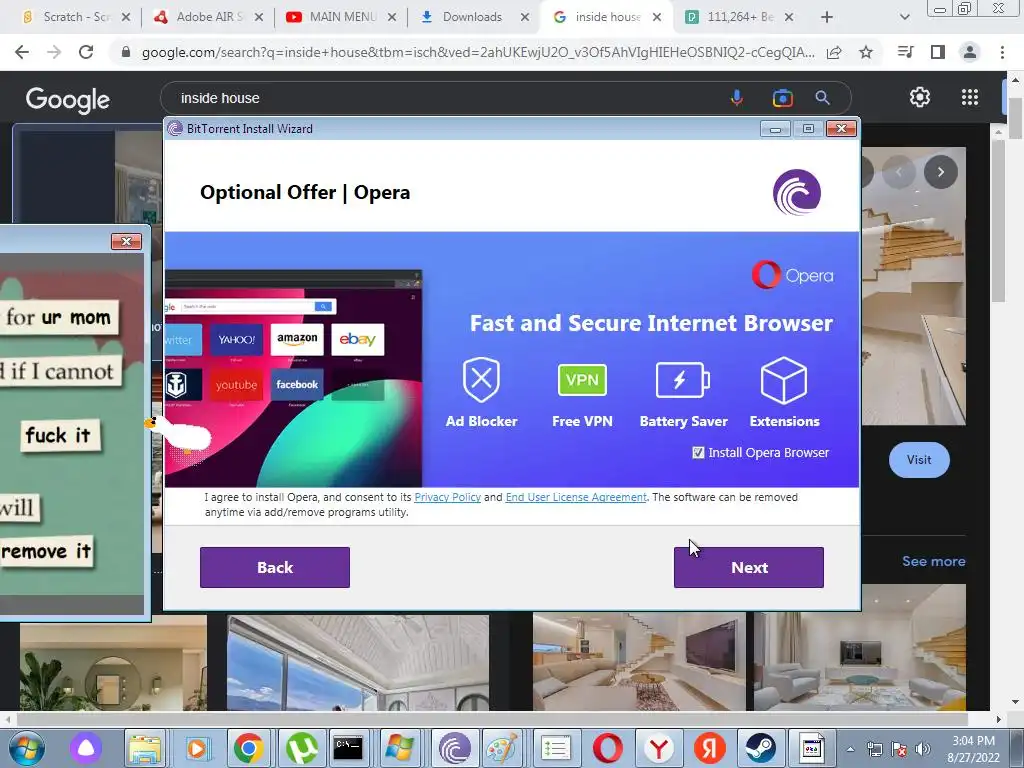
Task: Switch to the MAIN MENU YouTube tab
Action: click(x=341, y=17)
